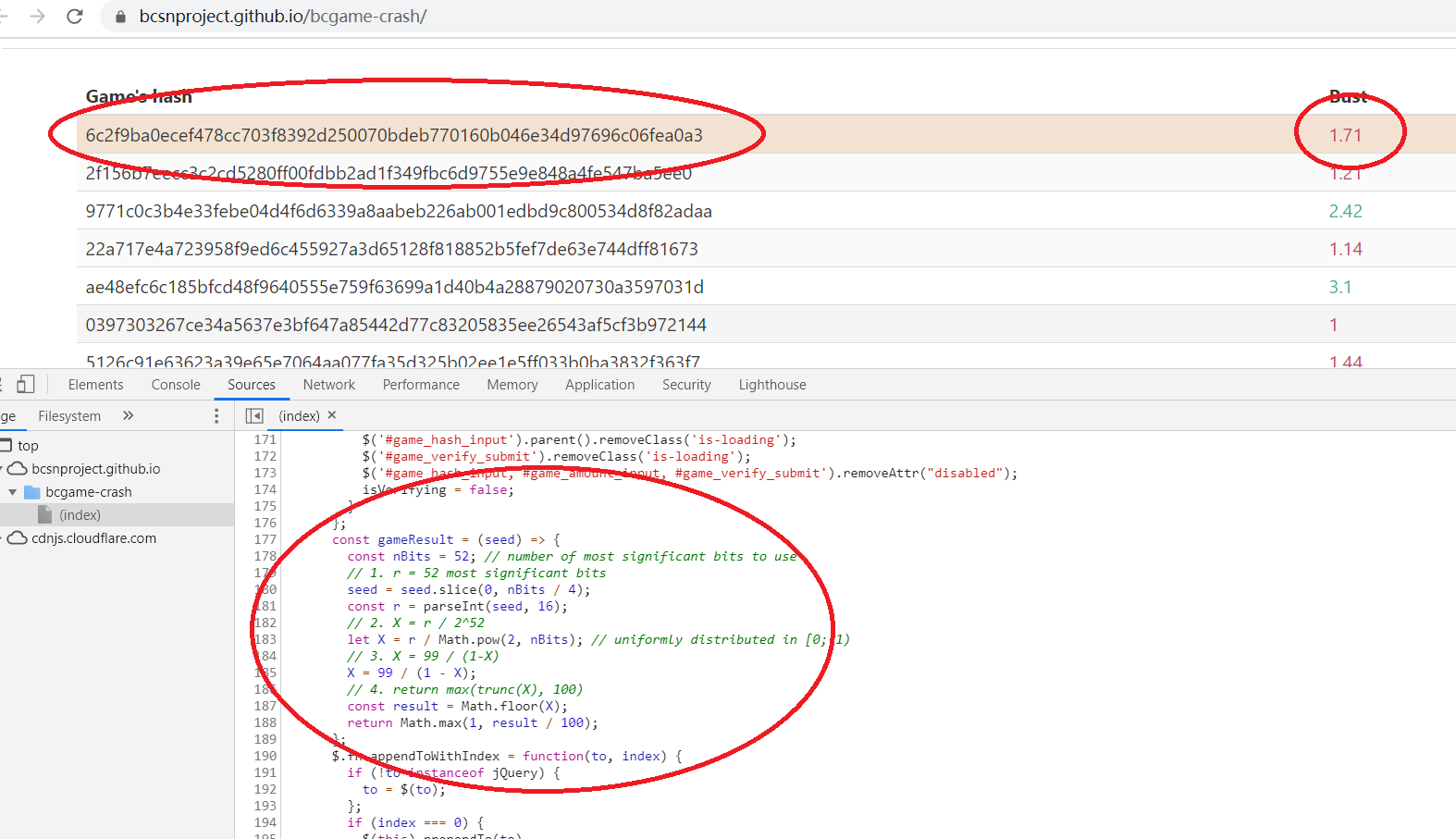
Task: Click the hash starting with 6c2f9ba0ecef
Action: (x=394, y=135)
